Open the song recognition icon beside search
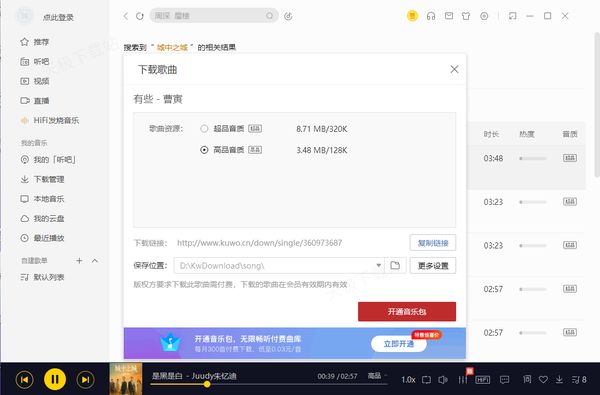Viewport: 600px width, 395px height. tap(288, 16)
